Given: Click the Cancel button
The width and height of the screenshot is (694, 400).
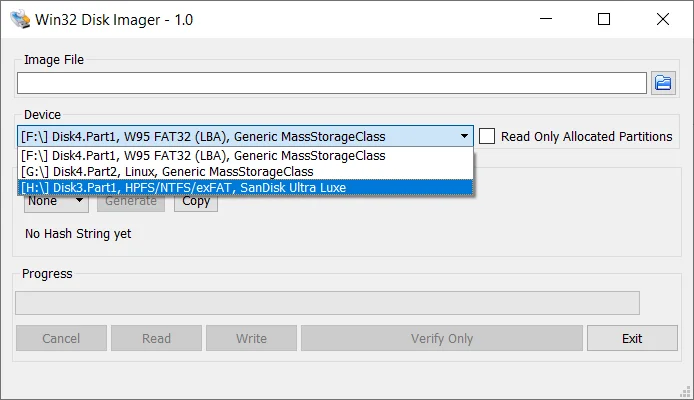Looking at the screenshot, I should (61, 338).
